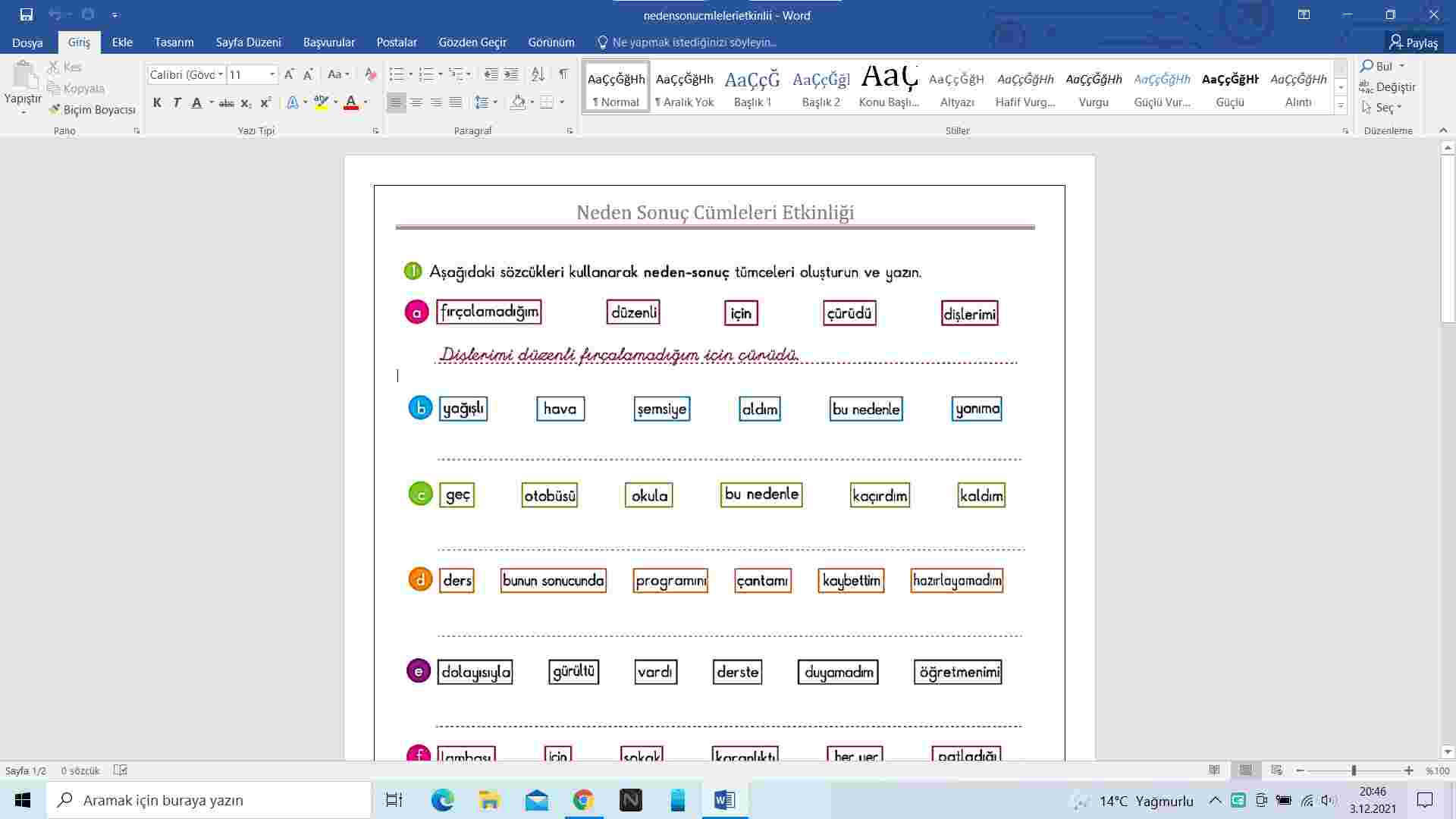Save the document with the floppy icon
Screen dimensions: 1456x819
tap(27, 14)
